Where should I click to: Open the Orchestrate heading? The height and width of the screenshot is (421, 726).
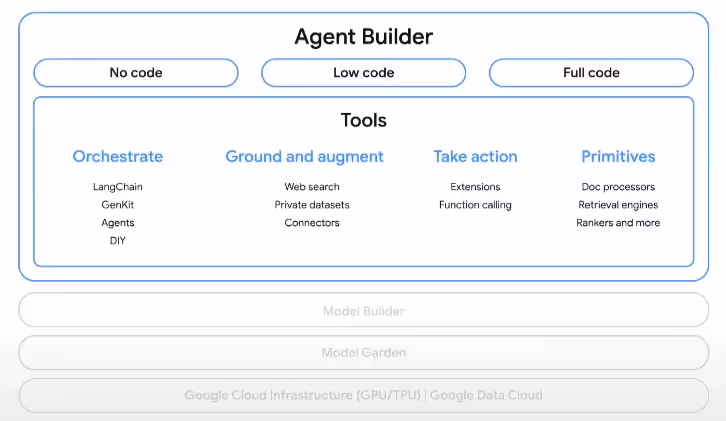point(118,157)
